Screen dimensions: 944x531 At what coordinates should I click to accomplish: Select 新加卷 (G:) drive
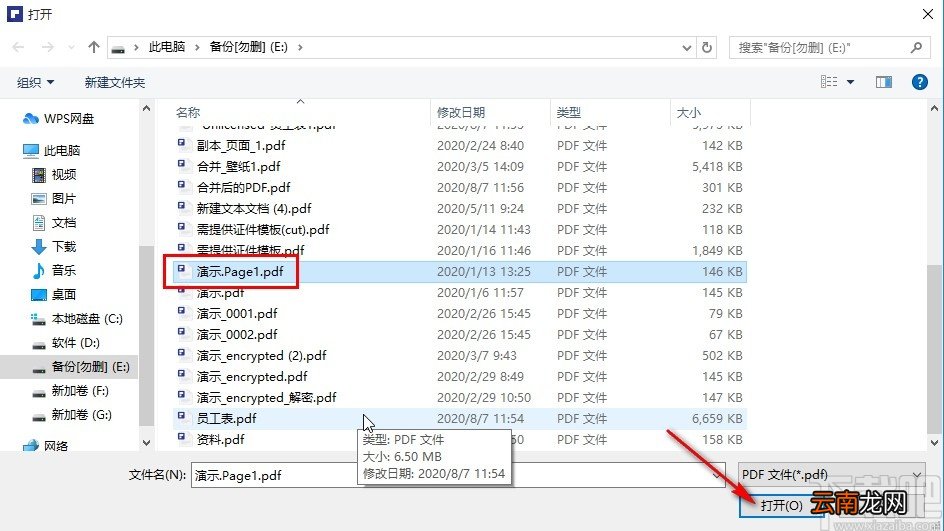point(72,415)
